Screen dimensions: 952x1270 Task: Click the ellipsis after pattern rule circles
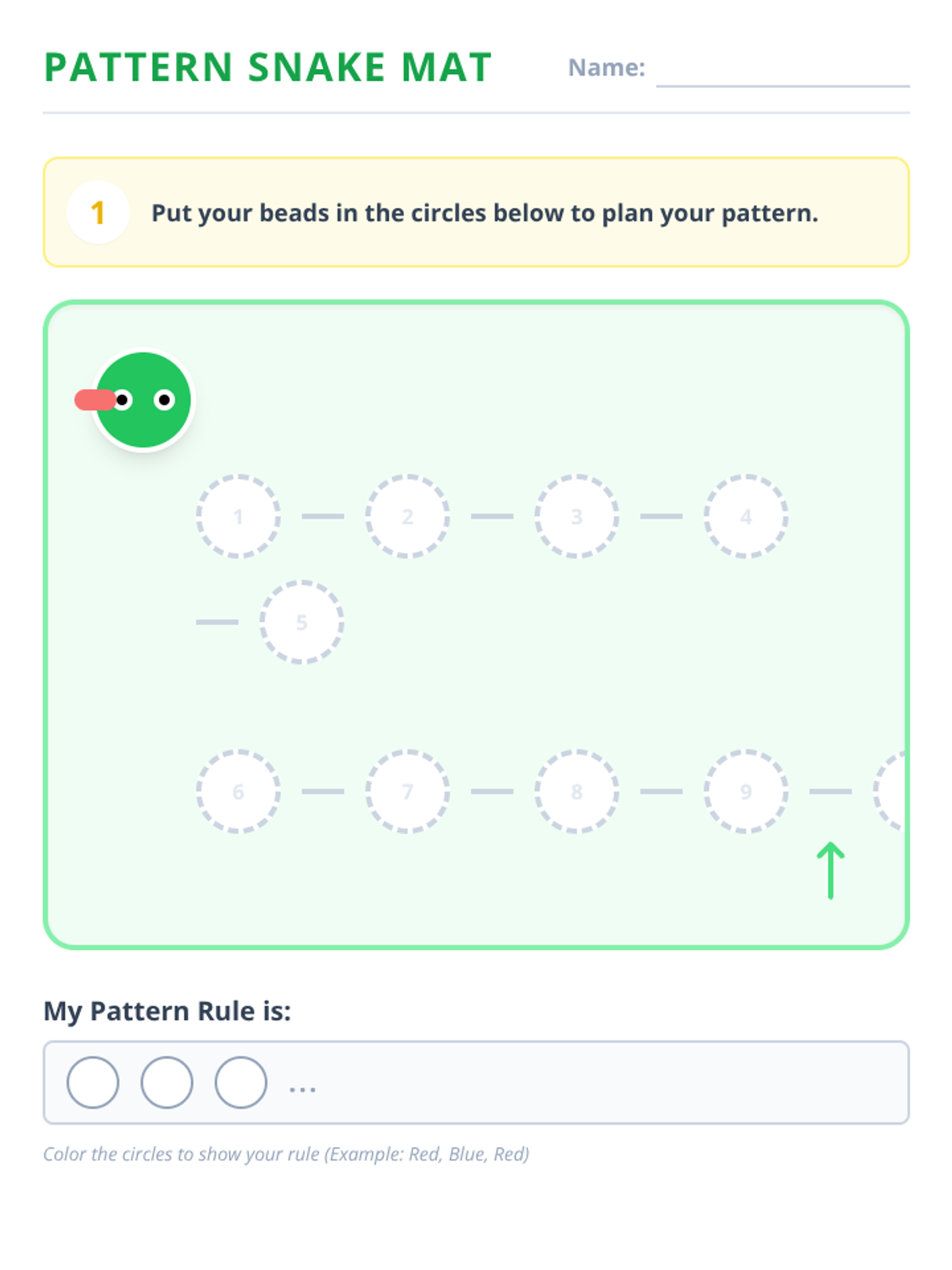pos(302,1089)
